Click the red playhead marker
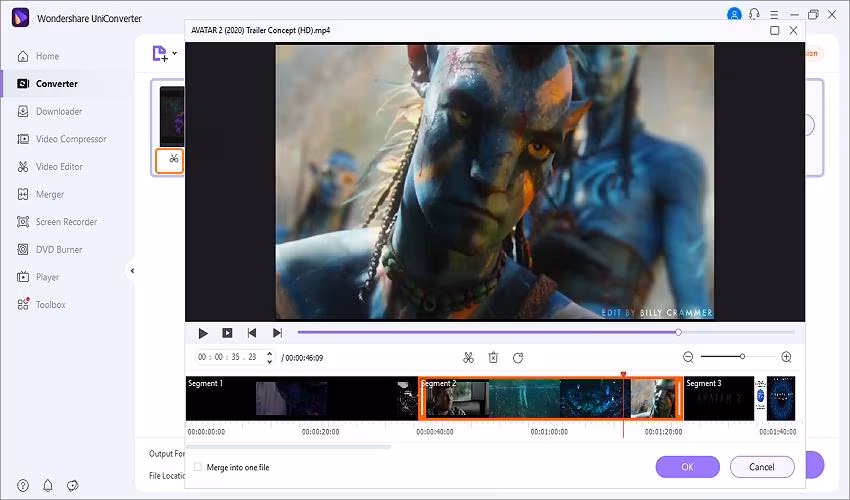 [x=623, y=374]
